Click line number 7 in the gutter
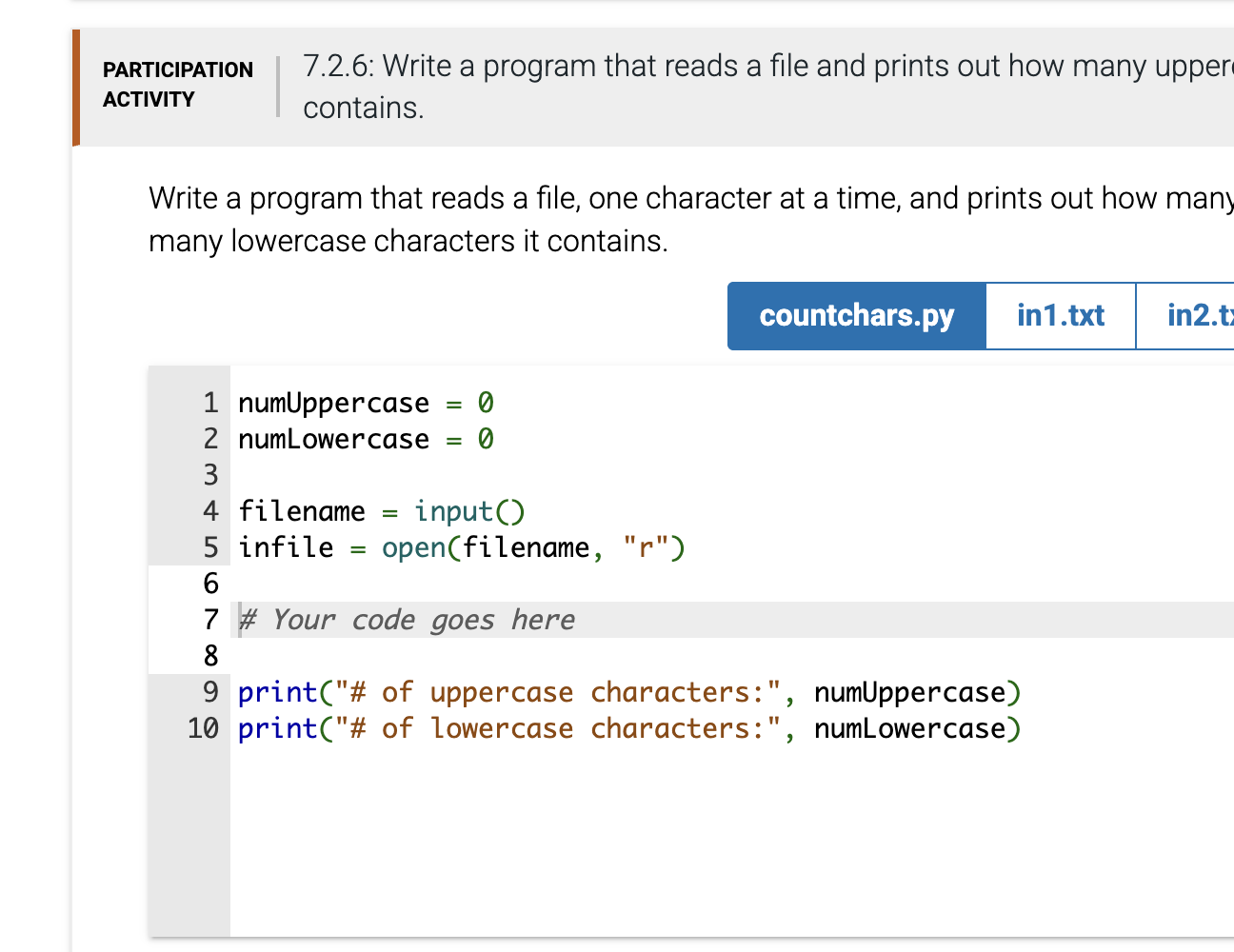This screenshot has width=1234, height=952. point(209,620)
